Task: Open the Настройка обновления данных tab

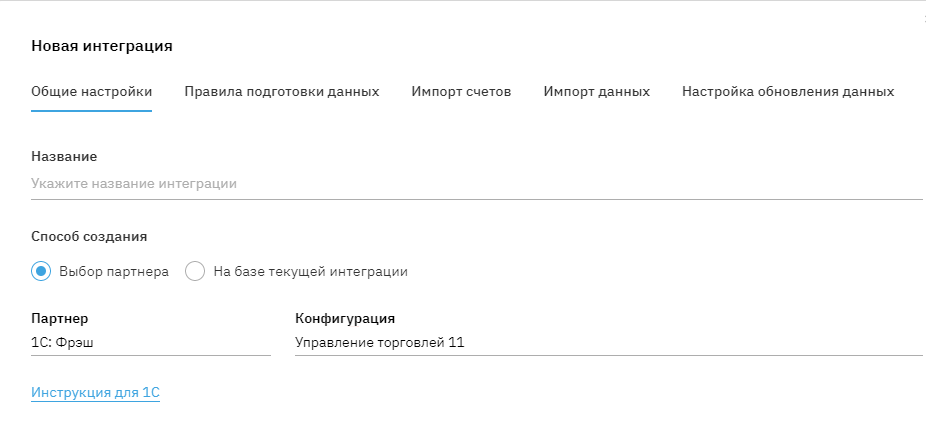Action: 787,92
